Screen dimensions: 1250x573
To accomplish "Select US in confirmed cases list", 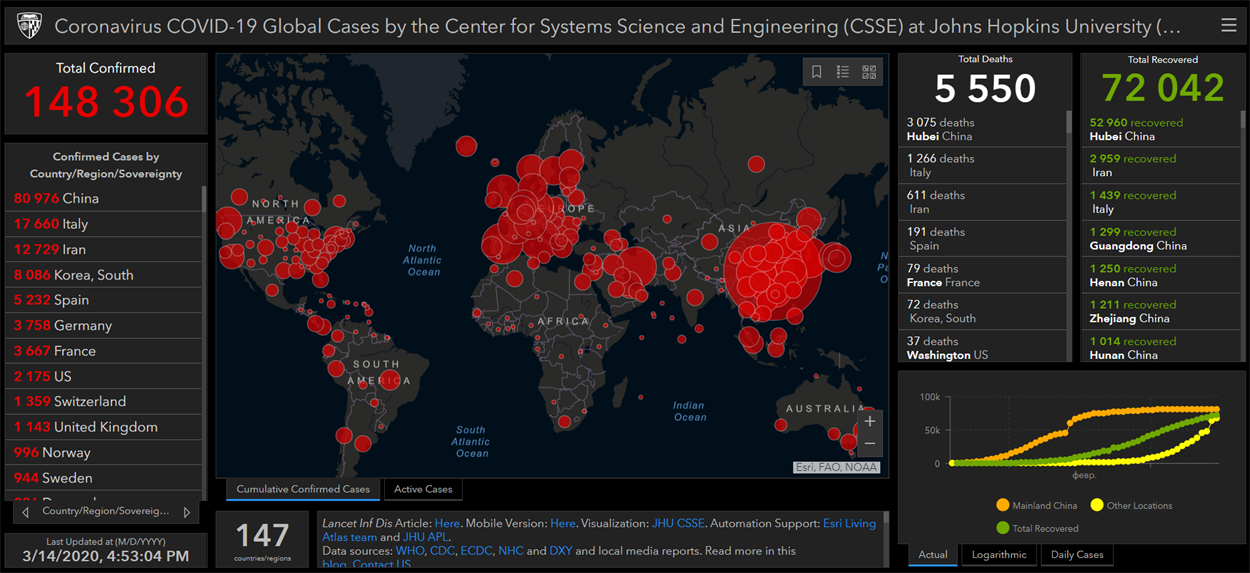I will (103, 376).
